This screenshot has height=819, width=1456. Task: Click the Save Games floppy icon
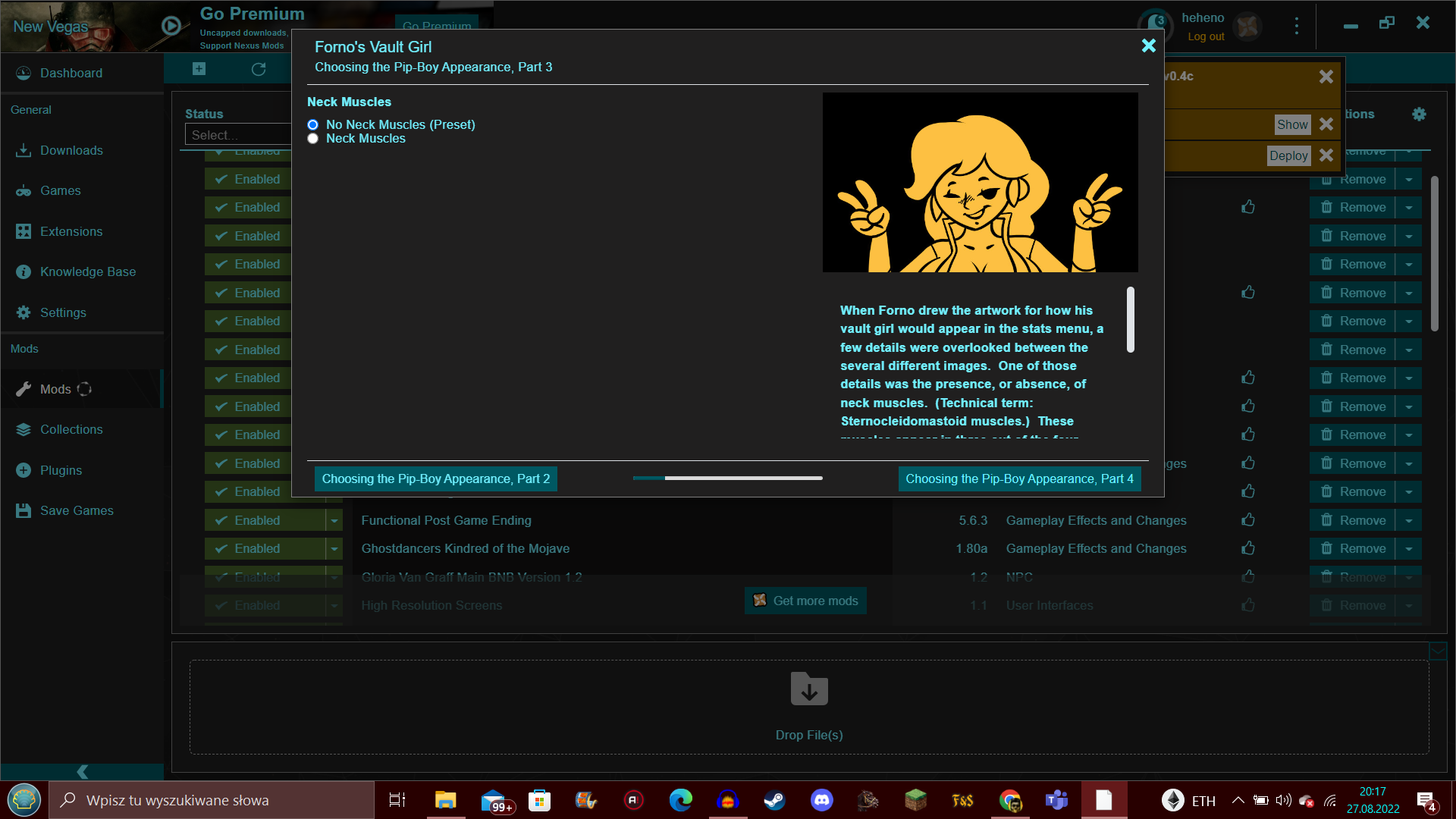coord(24,510)
